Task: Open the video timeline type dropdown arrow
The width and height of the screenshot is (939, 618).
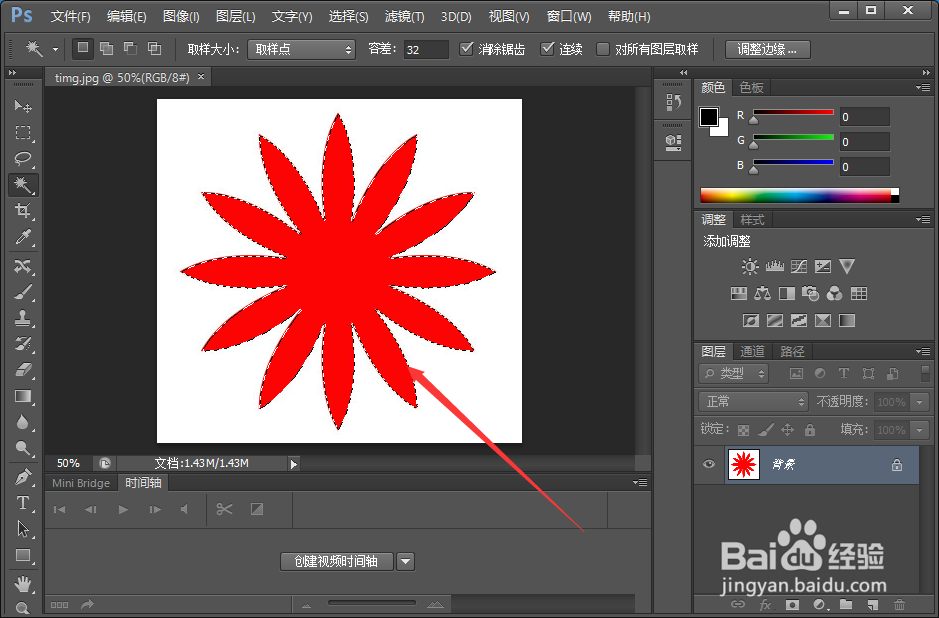Action: [405, 562]
